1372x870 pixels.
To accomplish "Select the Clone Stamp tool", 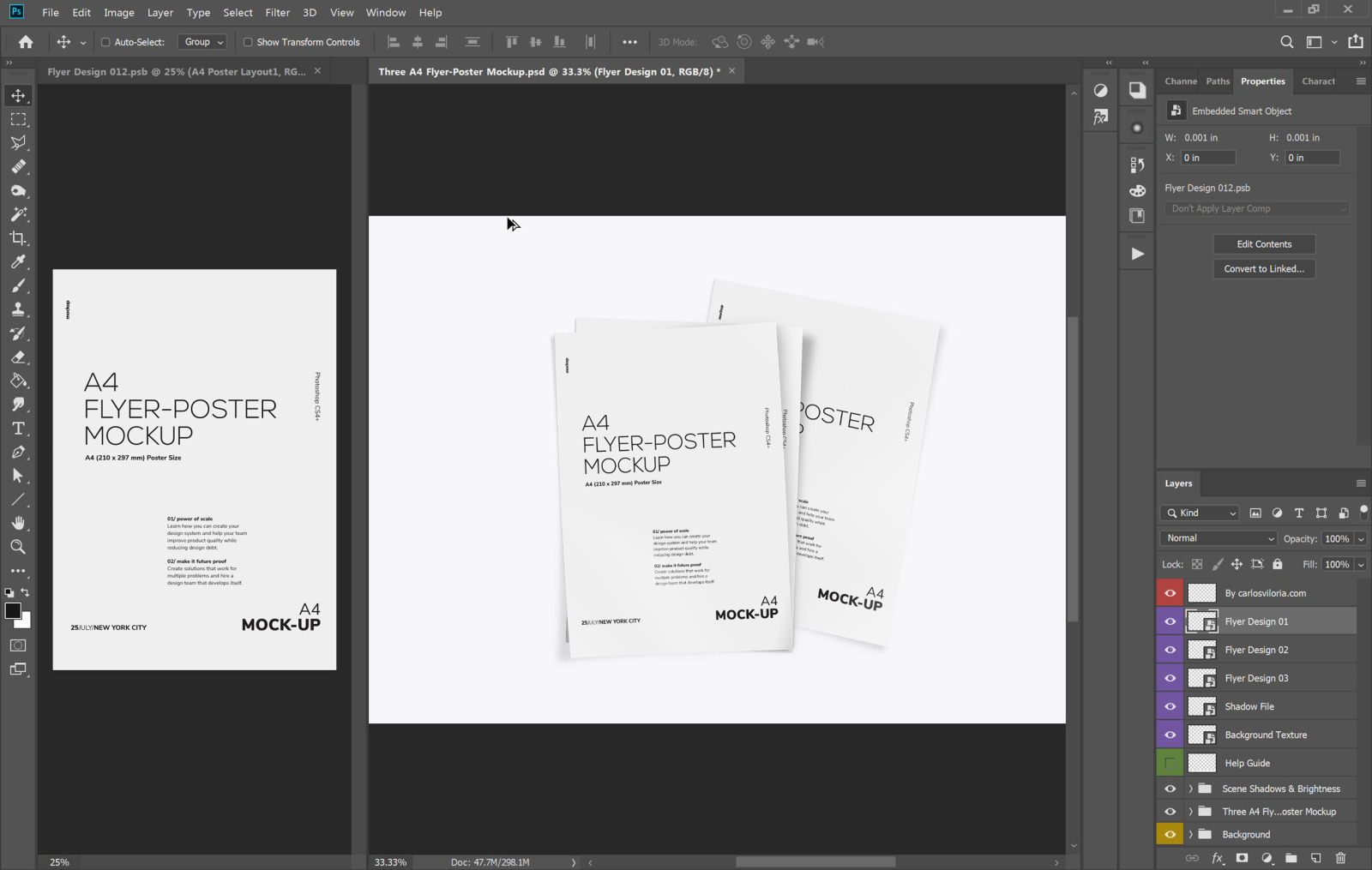I will [x=18, y=309].
